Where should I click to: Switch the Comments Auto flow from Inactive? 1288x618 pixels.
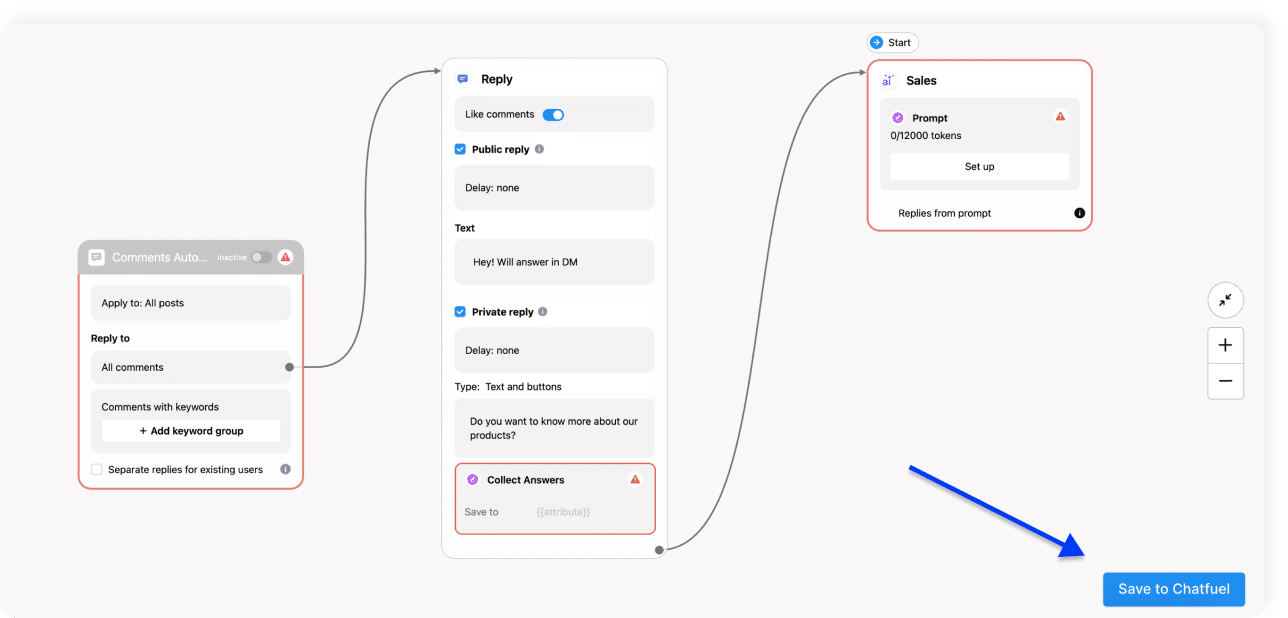pyautogui.click(x=256, y=257)
